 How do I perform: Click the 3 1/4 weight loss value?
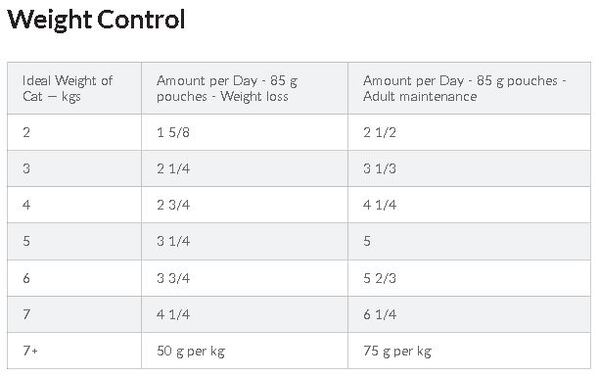[173, 241]
